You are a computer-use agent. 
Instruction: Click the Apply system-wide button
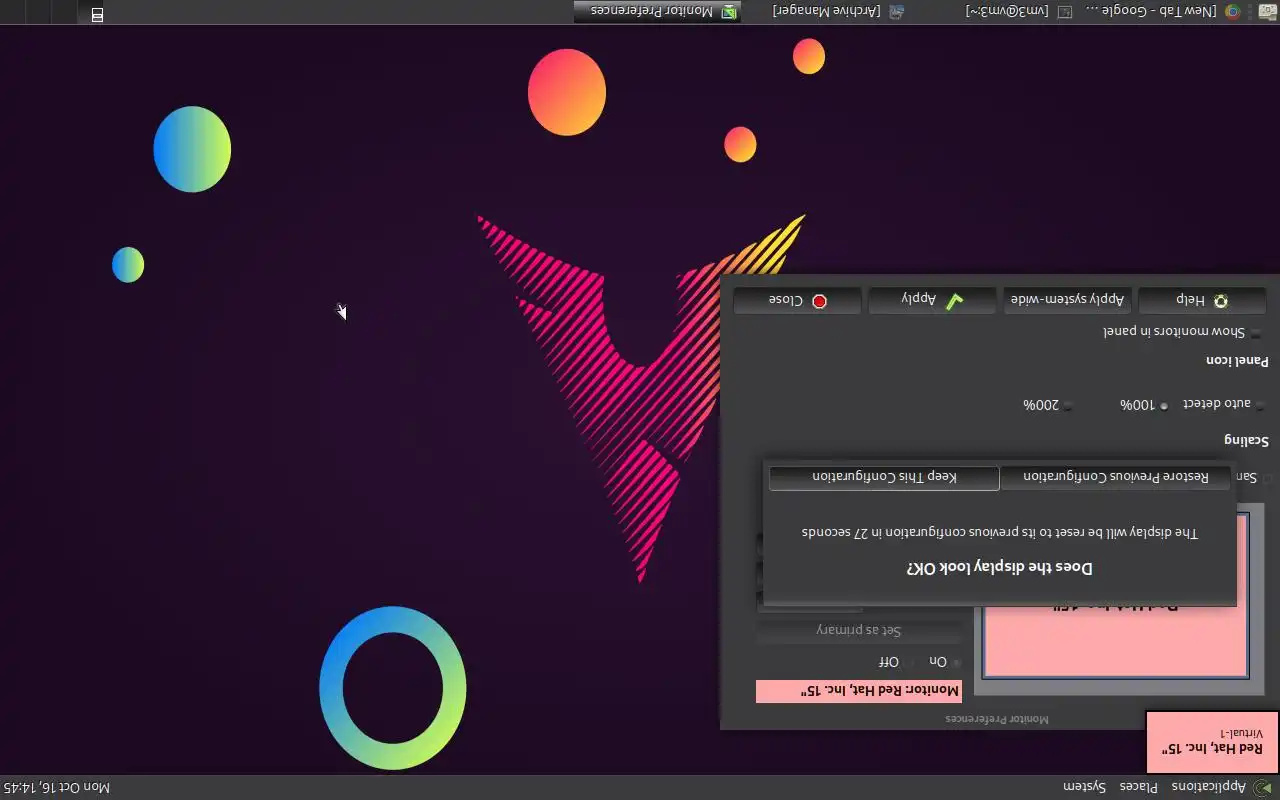pyautogui.click(x=1067, y=300)
